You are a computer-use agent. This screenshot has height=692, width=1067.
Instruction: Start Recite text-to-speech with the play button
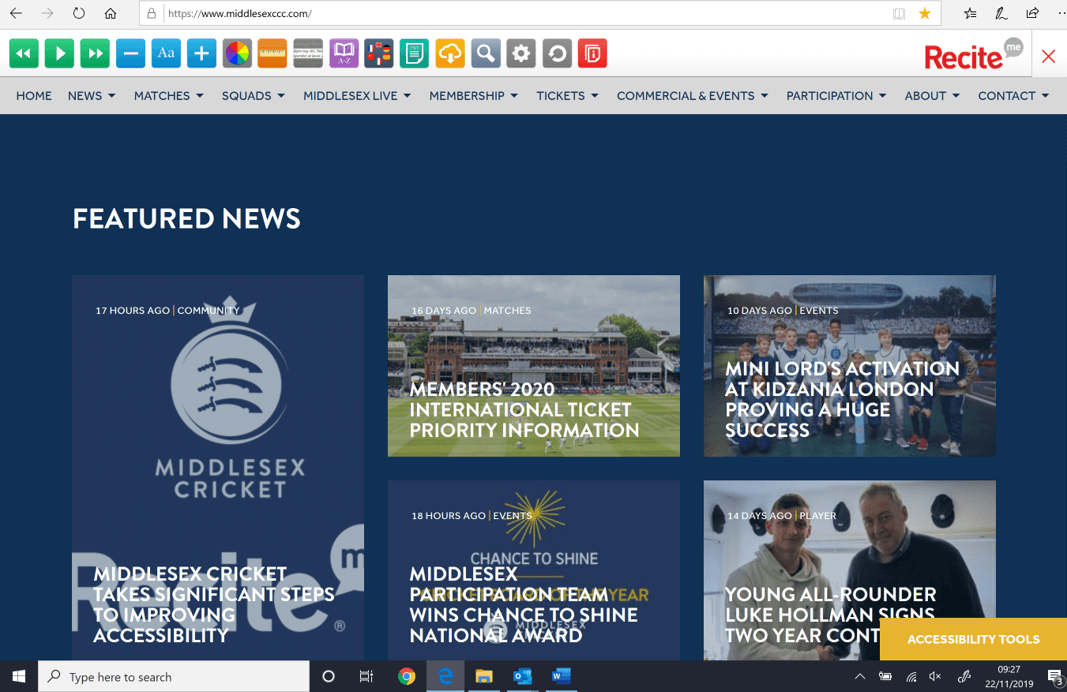59,53
